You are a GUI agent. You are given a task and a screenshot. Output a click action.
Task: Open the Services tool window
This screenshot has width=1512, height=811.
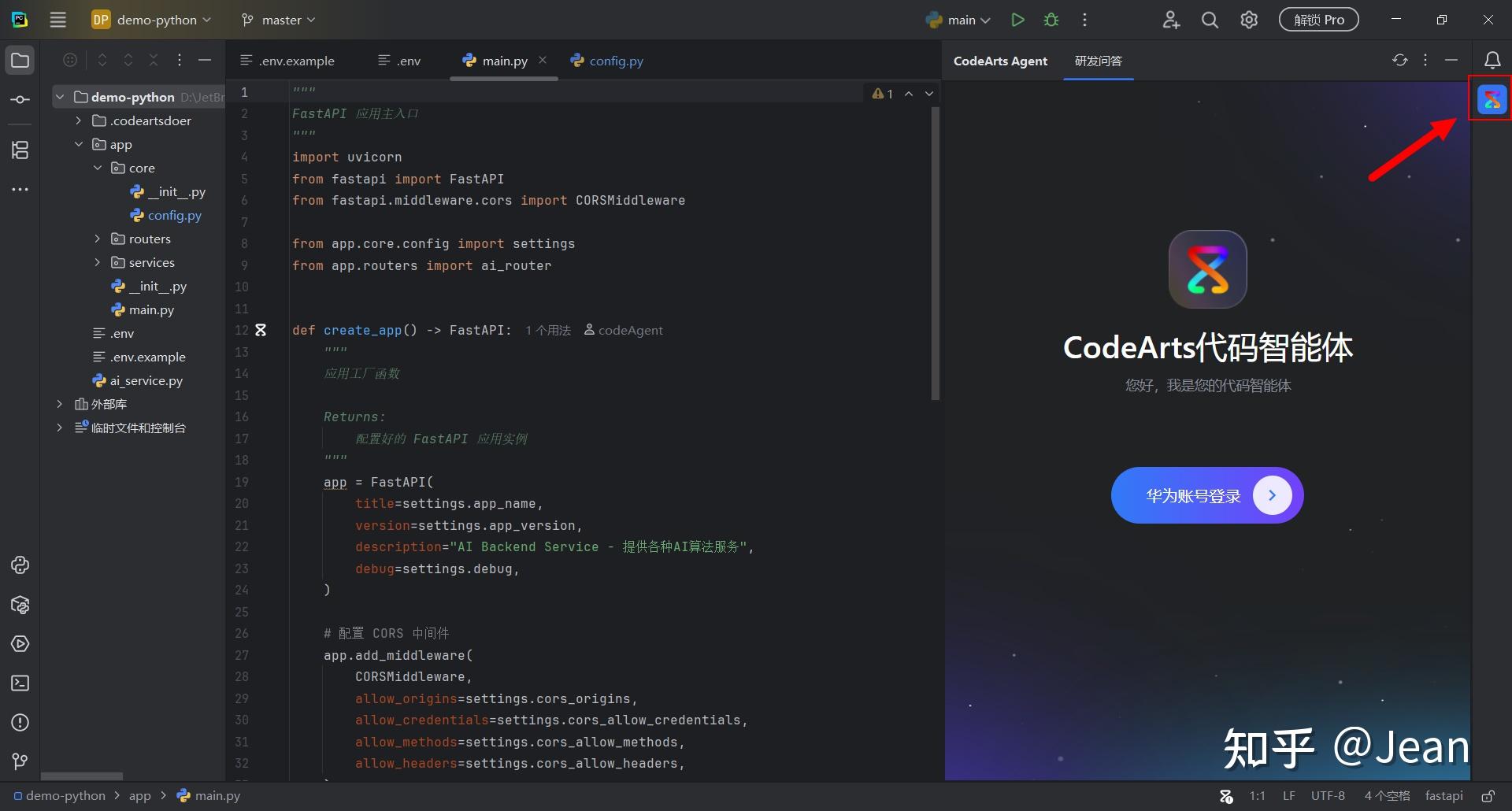click(x=20, y=644)
